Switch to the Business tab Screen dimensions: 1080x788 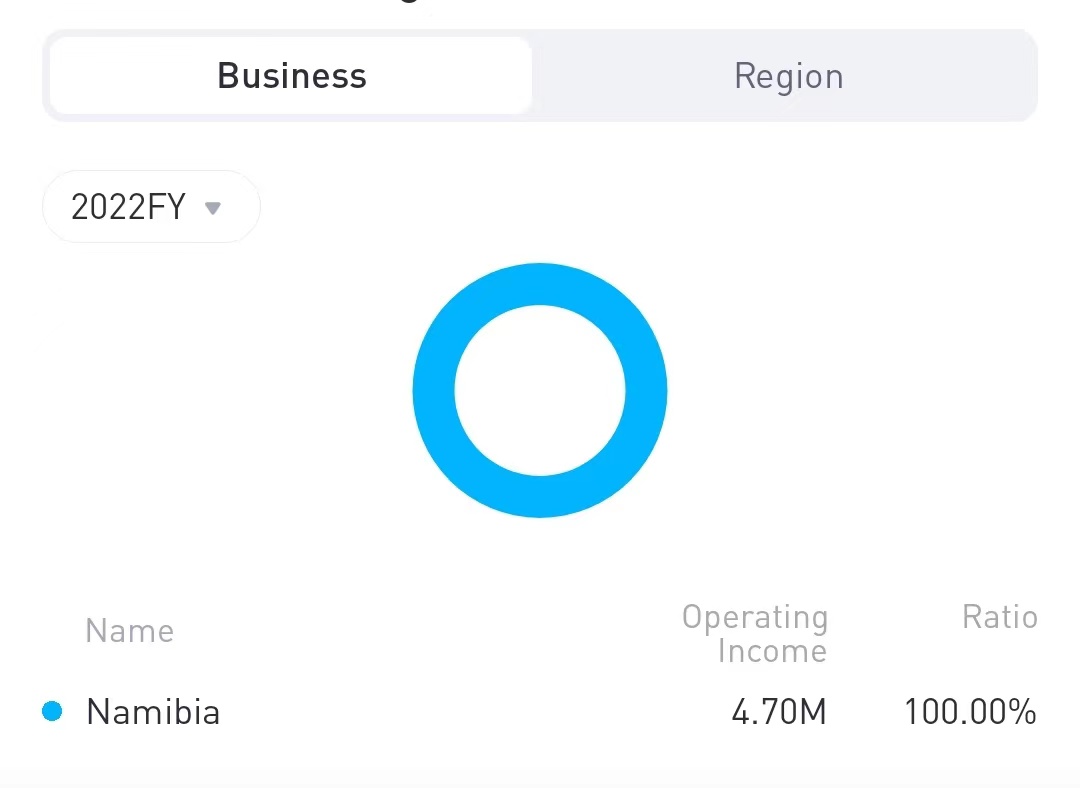(291, 76)
